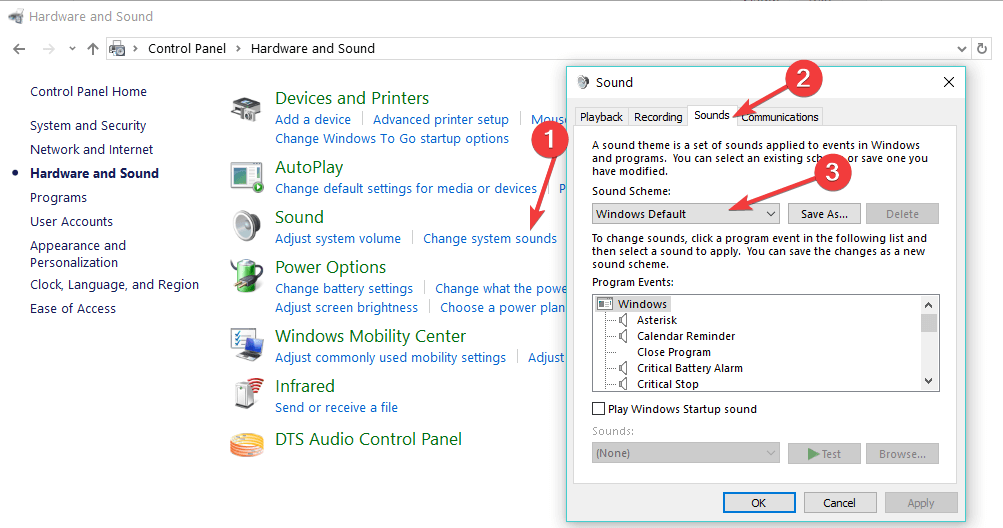Open the disabled Sounds (None) dropdown
Screen dimensions: 1003x528
pos(685,453)
